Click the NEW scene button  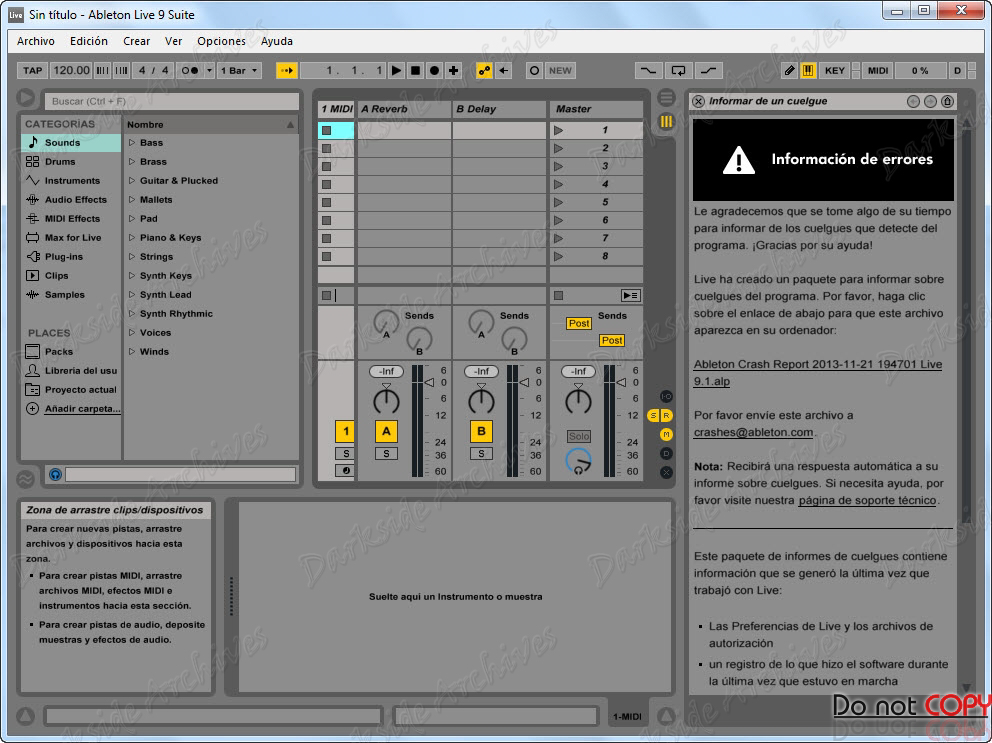point(560,70)
